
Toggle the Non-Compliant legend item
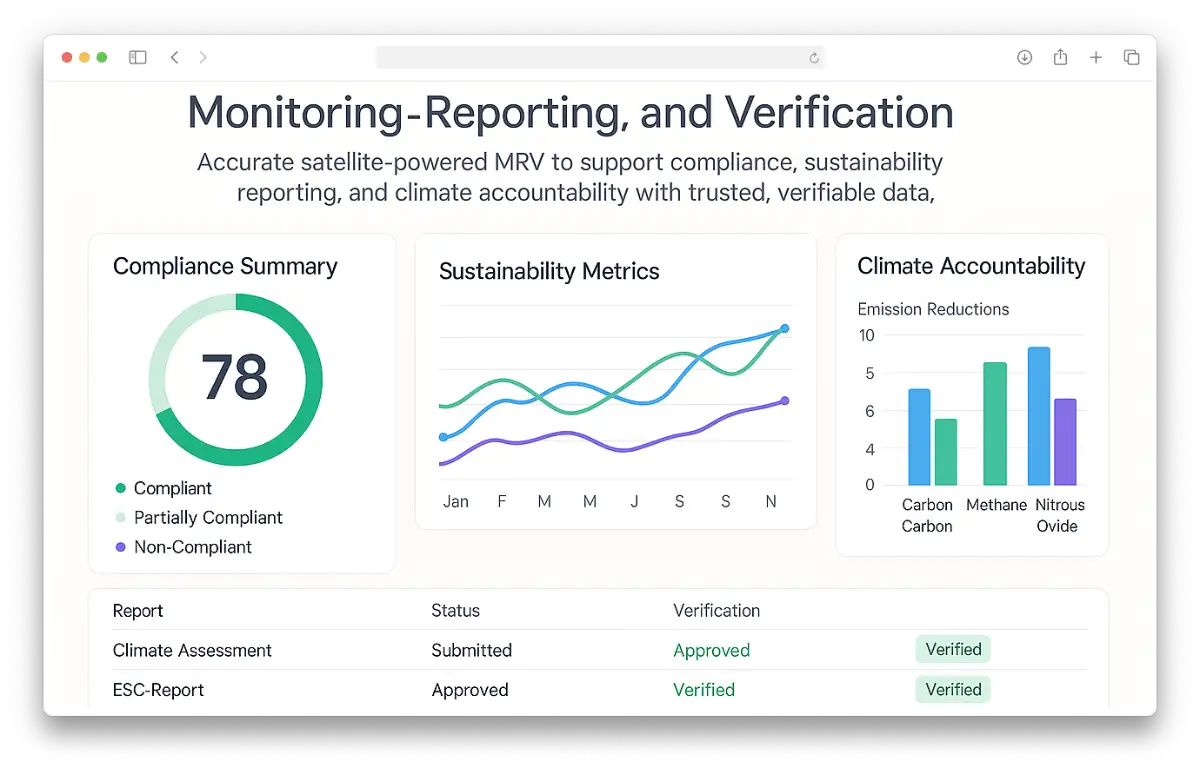(192, 547)
